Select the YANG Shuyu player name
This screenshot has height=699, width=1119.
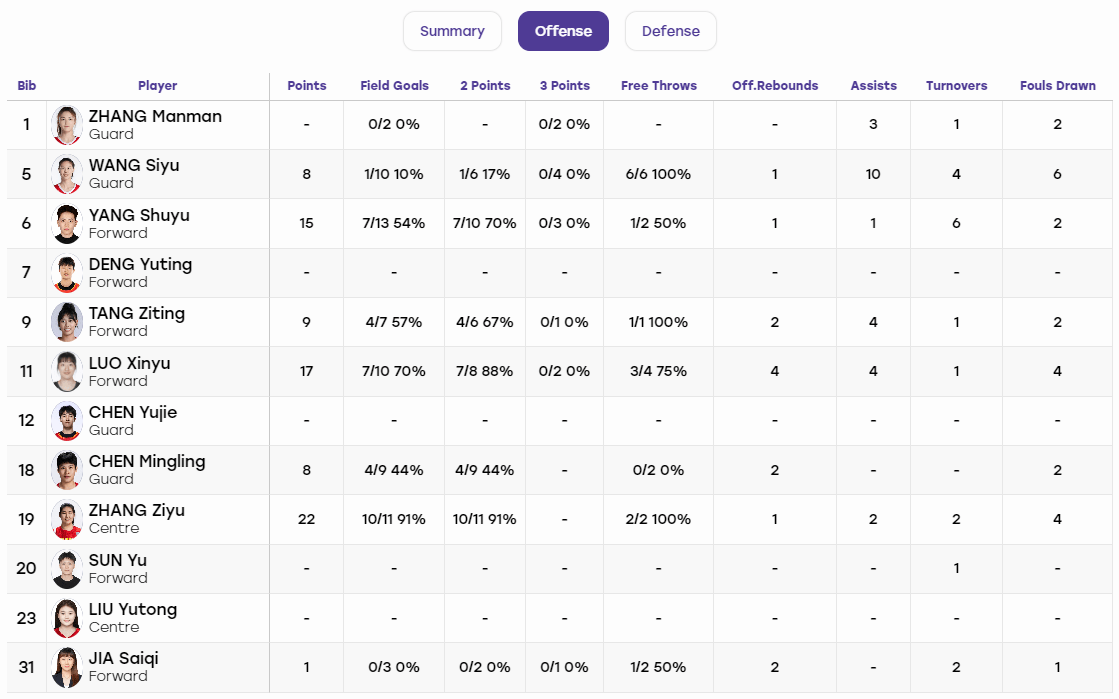tap(139, 215)
